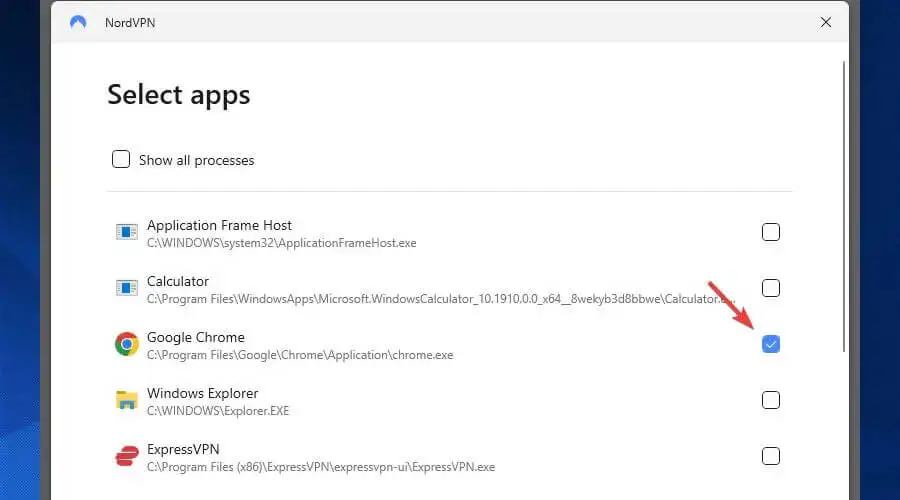The image size is (900, 500).
Task: Click the Application Frame Host app icon
Action: coord(125,232)
